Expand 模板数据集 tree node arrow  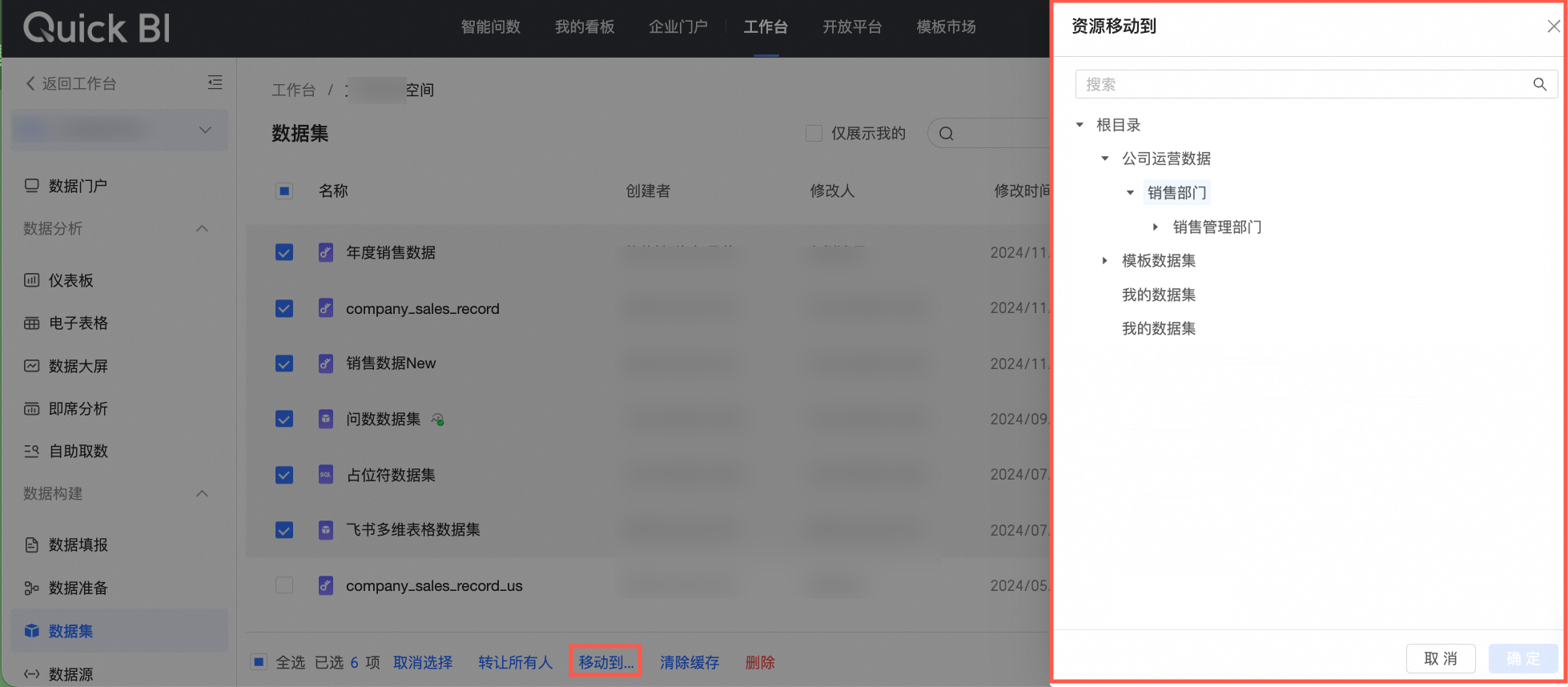coord(1105,261)
